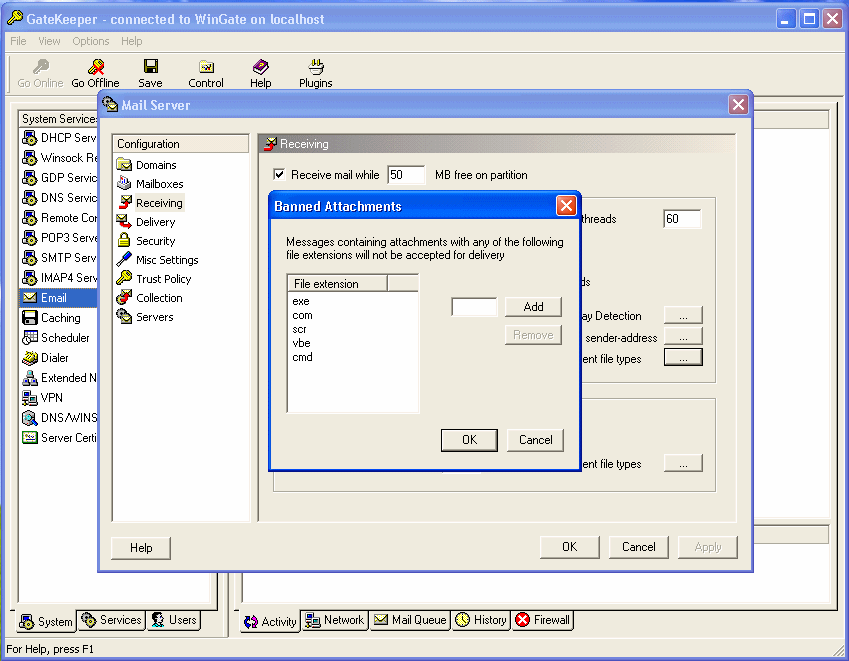Select the Trust Policy key icon
The height and width of the screenshot is (661, 849).
click(x=125, y=278)
